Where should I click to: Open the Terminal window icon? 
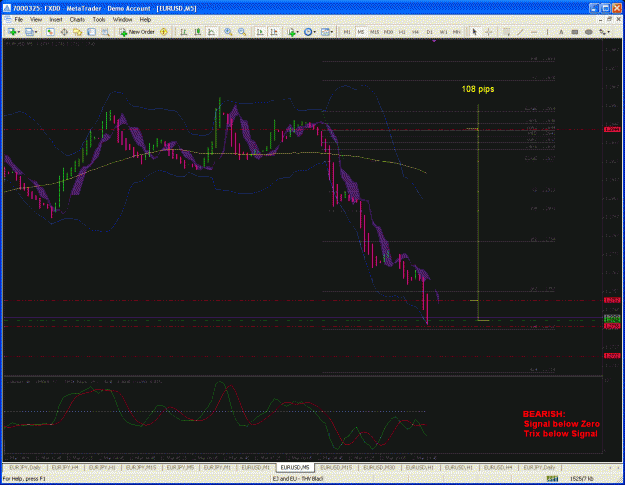pos(91,32)
